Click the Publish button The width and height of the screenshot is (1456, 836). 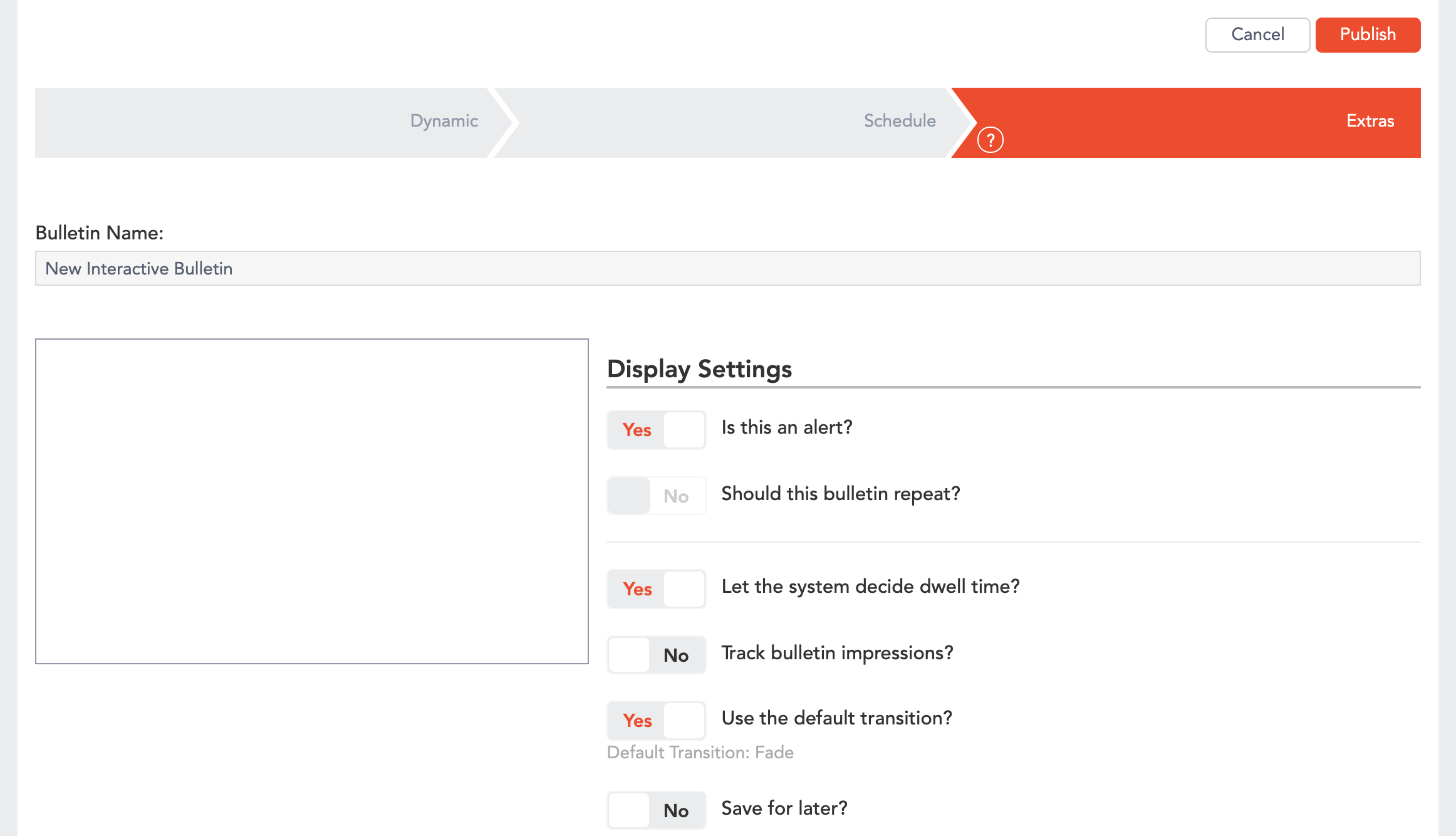(1368, 34)
